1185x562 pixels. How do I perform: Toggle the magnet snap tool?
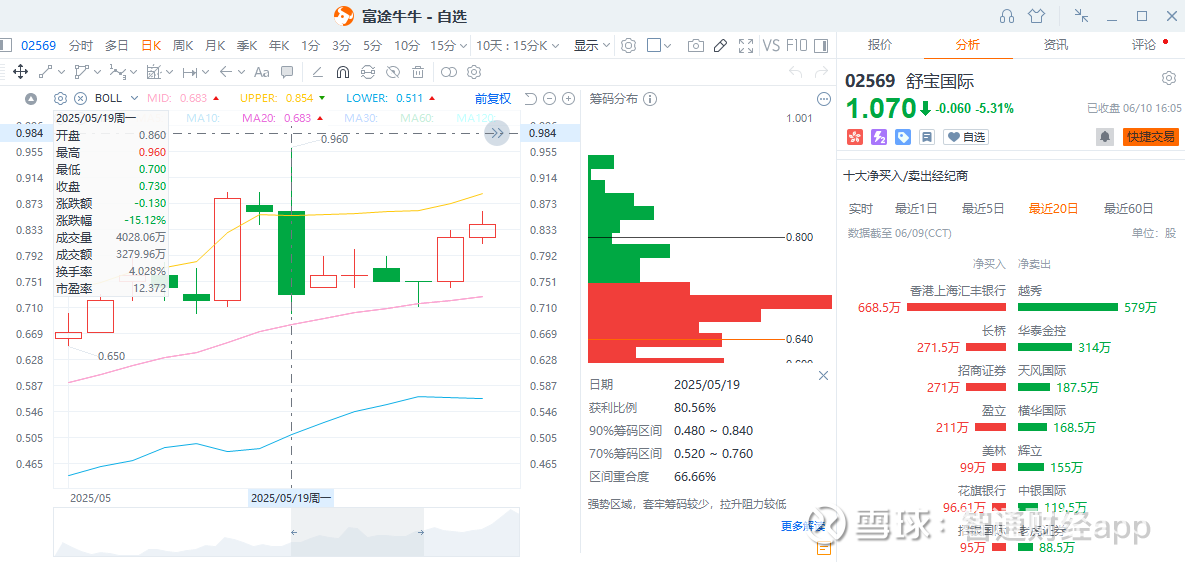(x=342, y=73)
